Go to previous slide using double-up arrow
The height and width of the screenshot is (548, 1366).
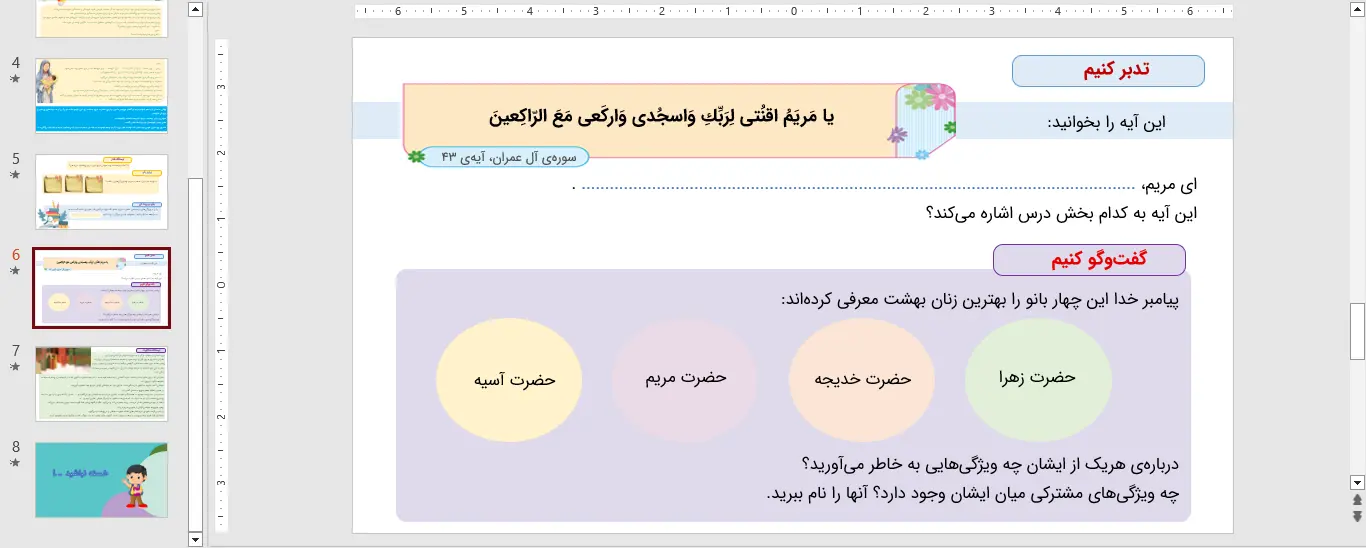[1357, 499]
